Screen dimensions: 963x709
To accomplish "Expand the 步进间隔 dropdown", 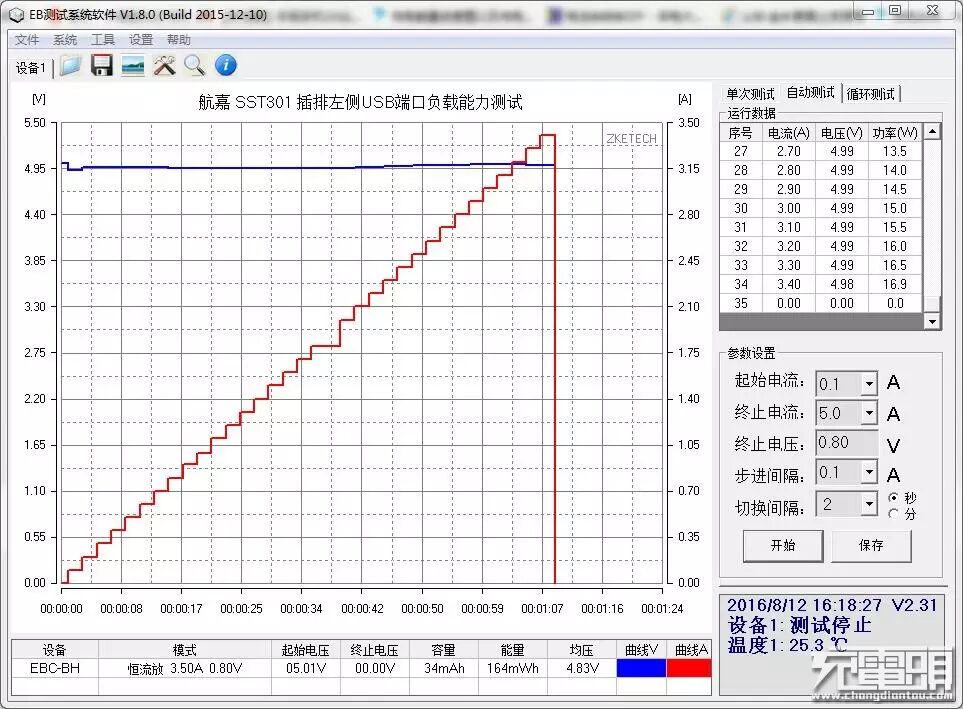I will point(869,472).
